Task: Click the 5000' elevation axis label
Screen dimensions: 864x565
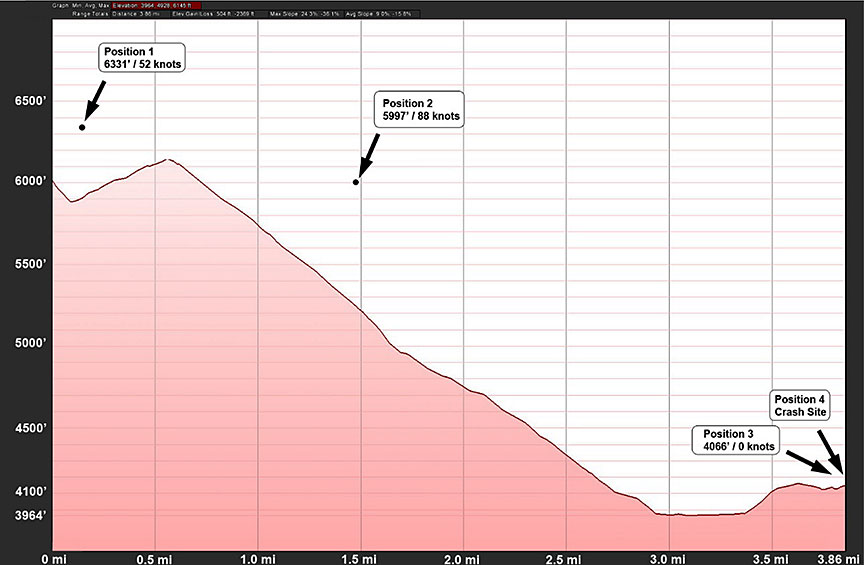Action: [25, 344]
